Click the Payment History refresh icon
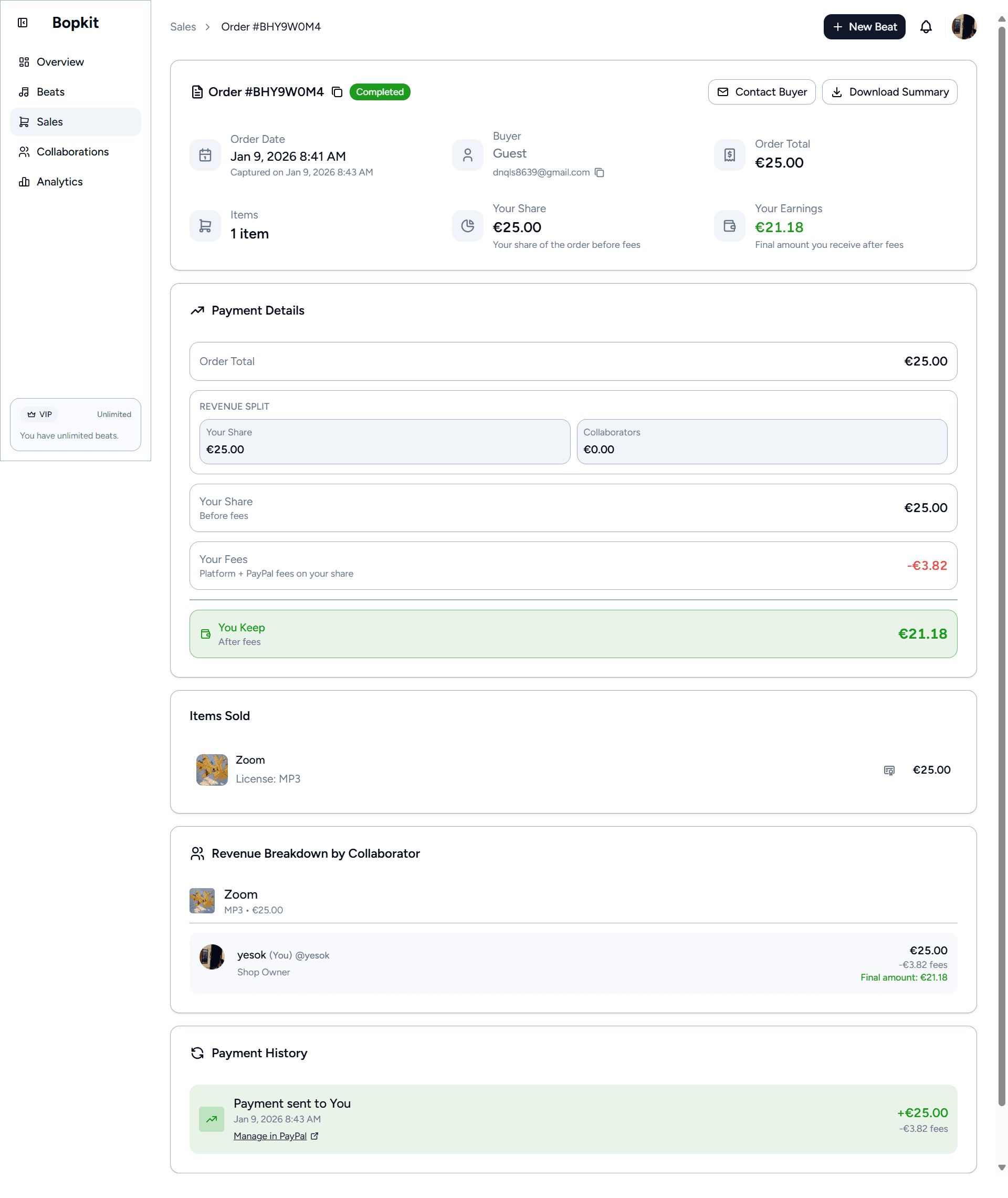 (197, 1053)
